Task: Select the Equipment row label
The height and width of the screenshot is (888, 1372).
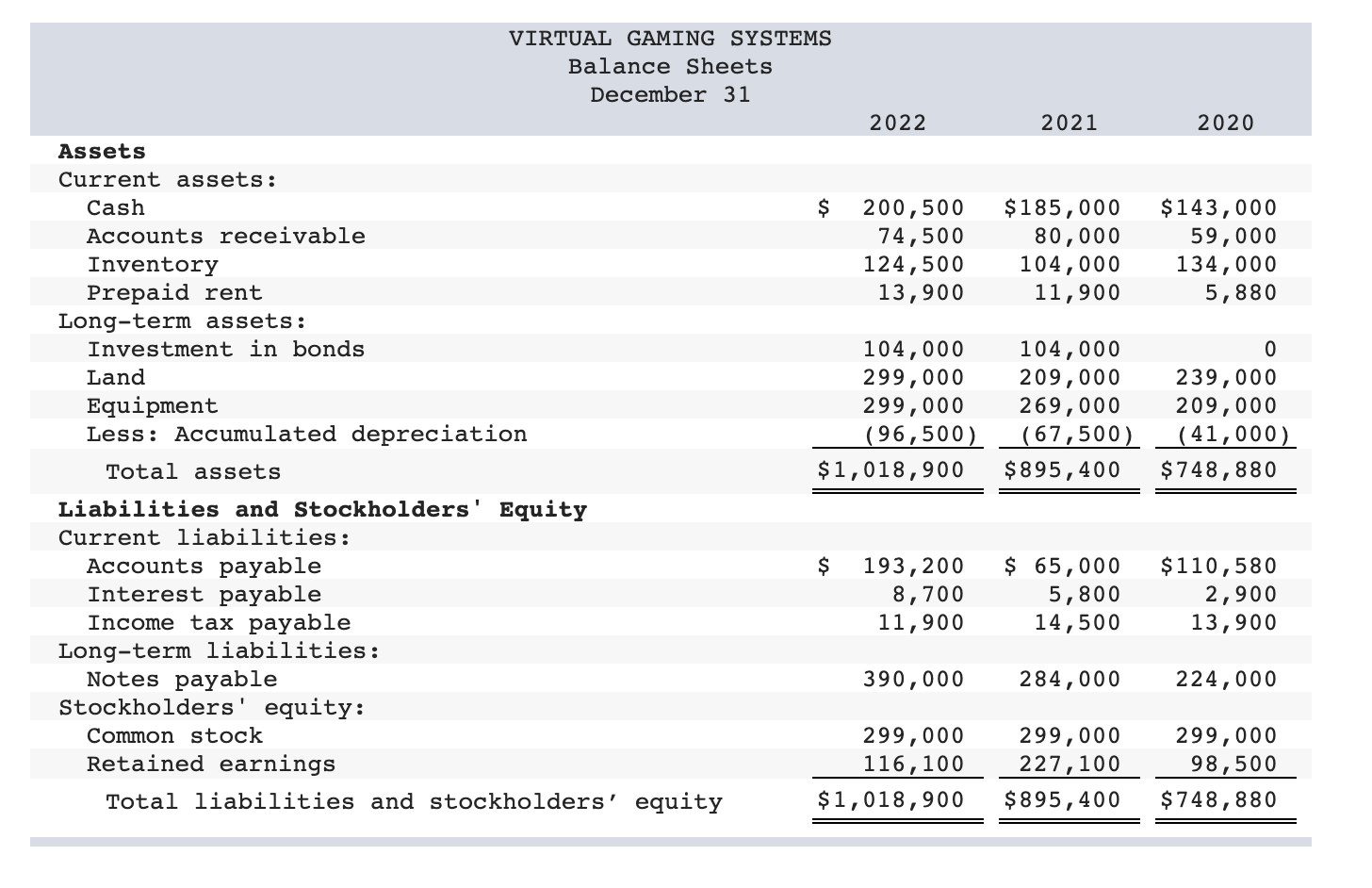Action: pyautogui.click(x=153, y=406)
